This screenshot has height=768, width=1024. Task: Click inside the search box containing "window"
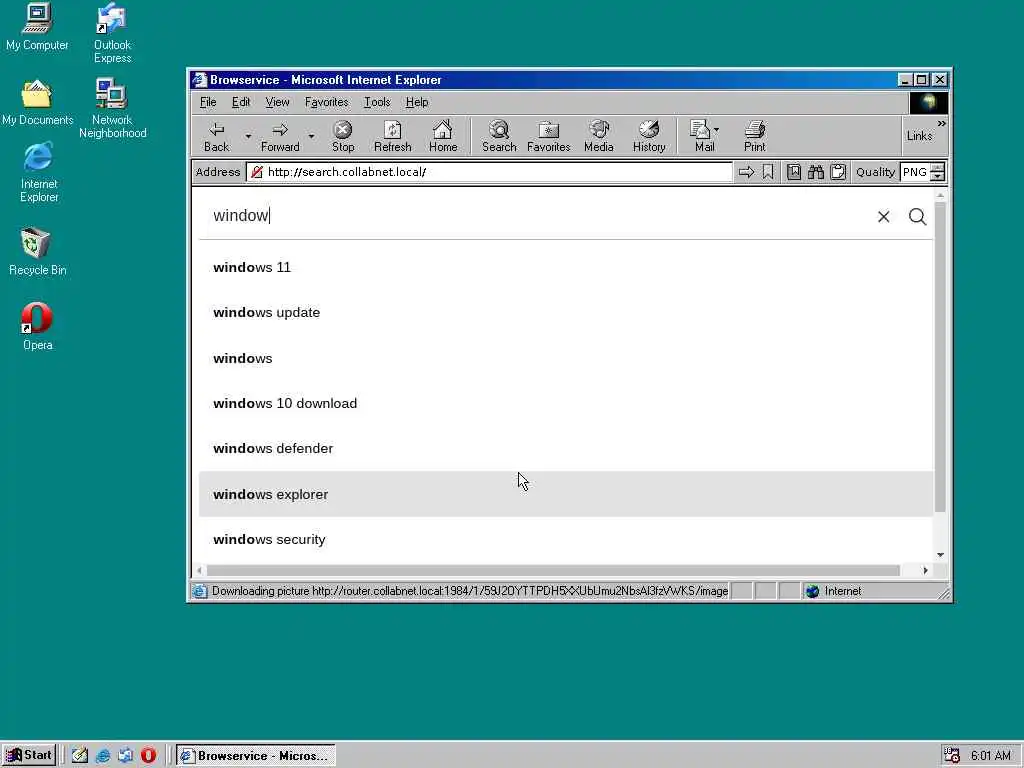click(536, 216)
